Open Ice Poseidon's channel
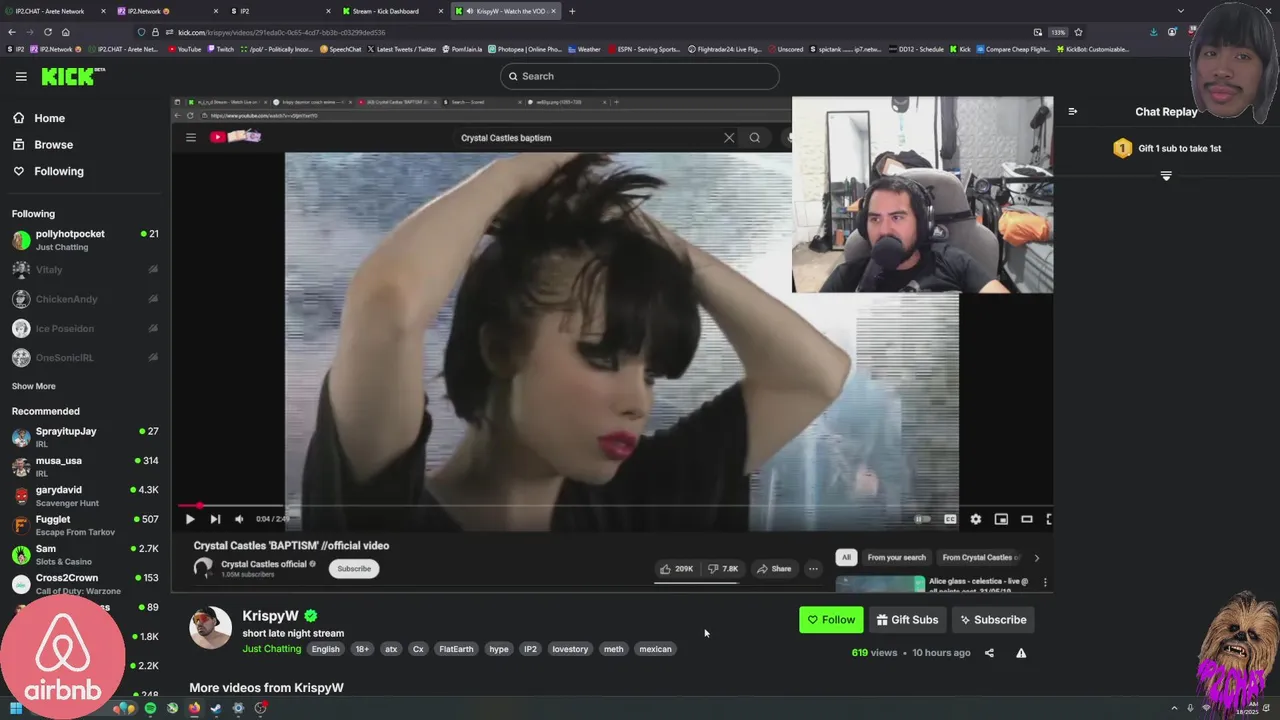Image resolution: width=1280 pixels, height=720 pixels. click(85, 328)
